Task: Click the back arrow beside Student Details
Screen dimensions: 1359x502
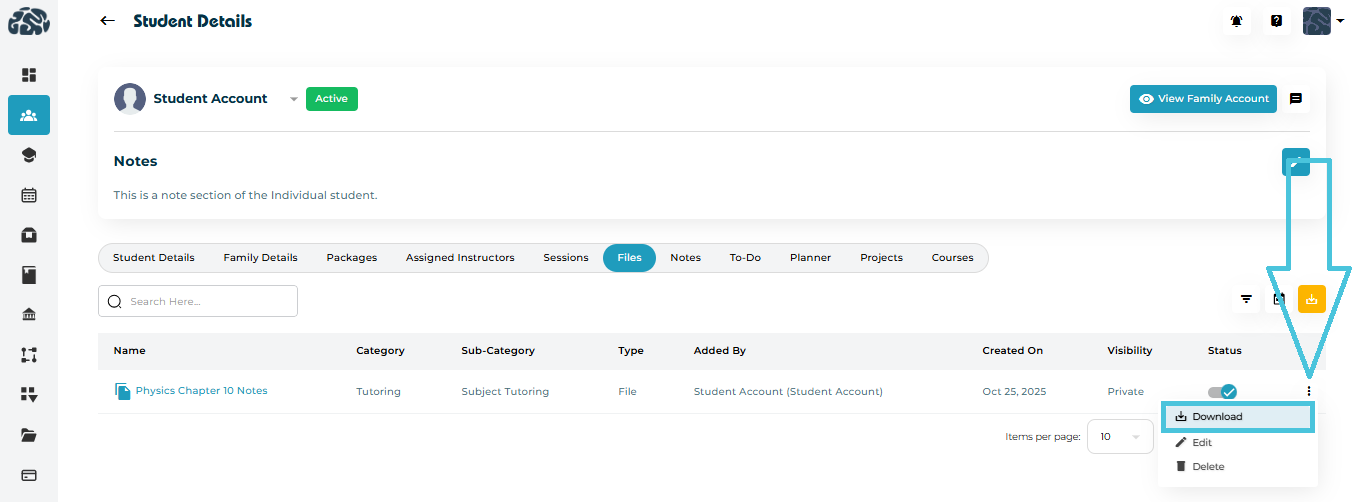Action: click(x=107, y=21)
